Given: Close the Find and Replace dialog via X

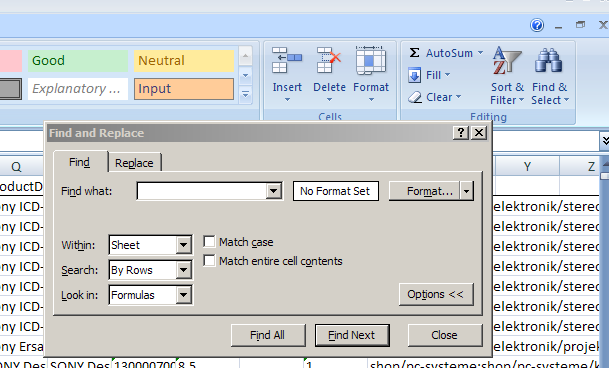Looking at the screenshot, I should (479, 133).
